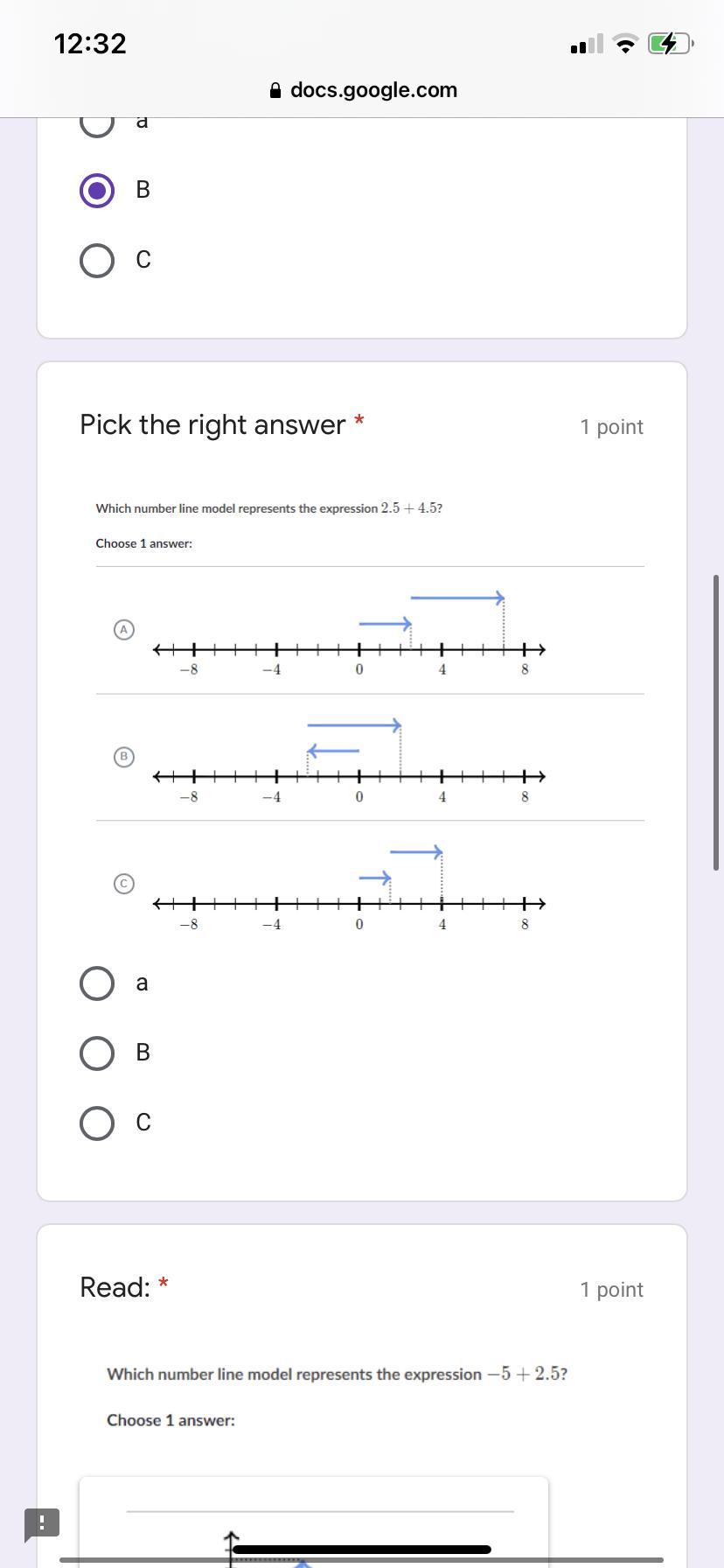Image resolution: width=724 pixels, height=1568 pixels.
Task: Tap the 'Pick the right answer' question title
Action: pos(212,425)
